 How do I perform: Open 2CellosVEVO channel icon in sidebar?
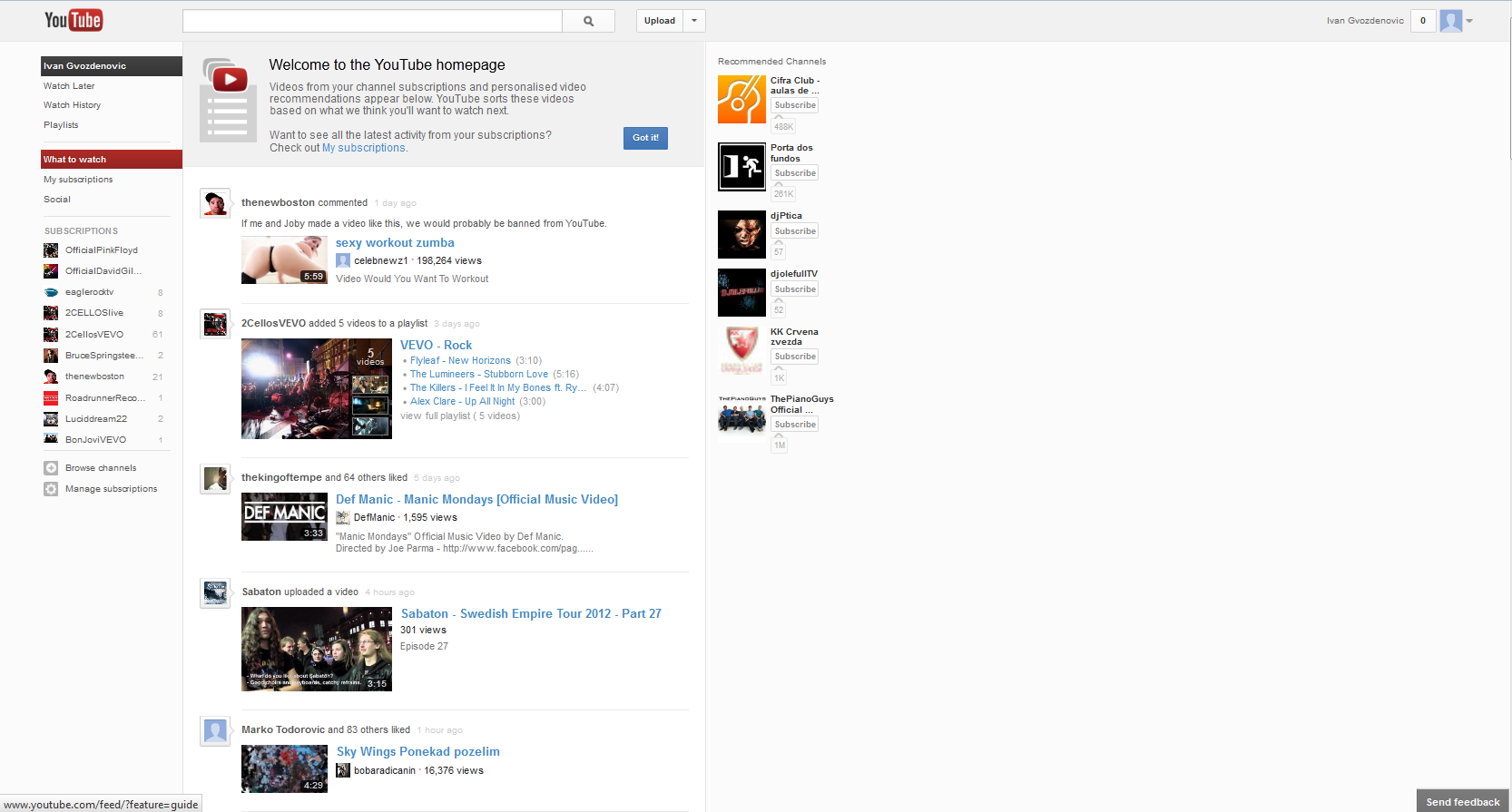tap(51, 335)
